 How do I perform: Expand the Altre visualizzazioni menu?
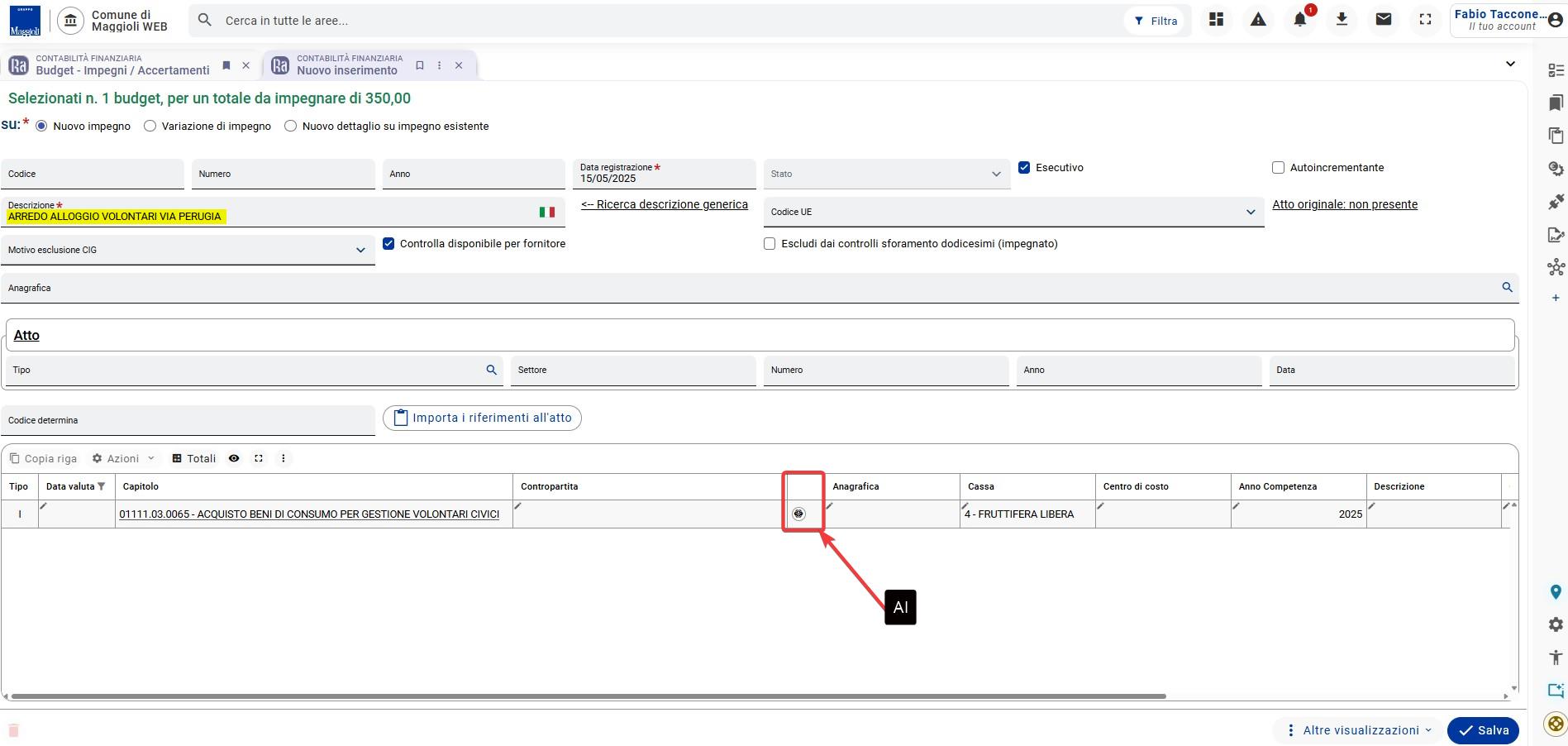tap(1359, 730)
